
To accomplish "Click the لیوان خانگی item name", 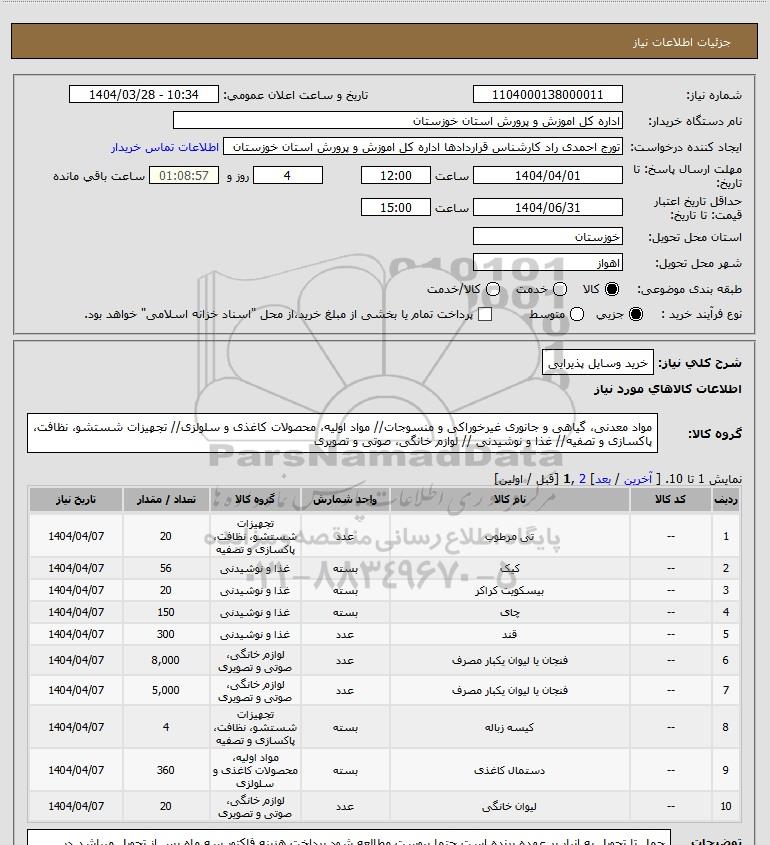I will tap(509, 806).
